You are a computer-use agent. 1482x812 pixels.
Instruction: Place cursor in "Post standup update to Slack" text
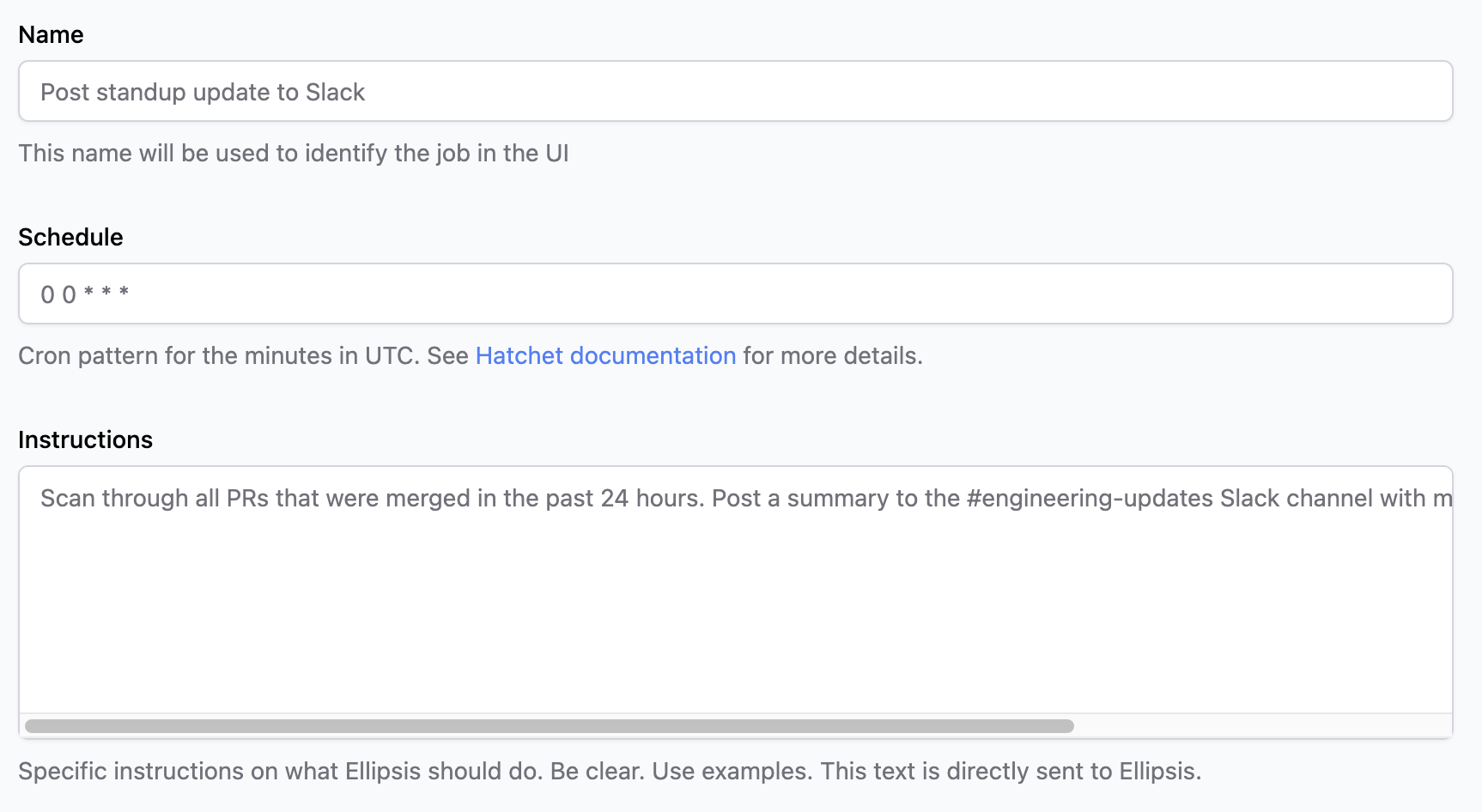point(203,92)
